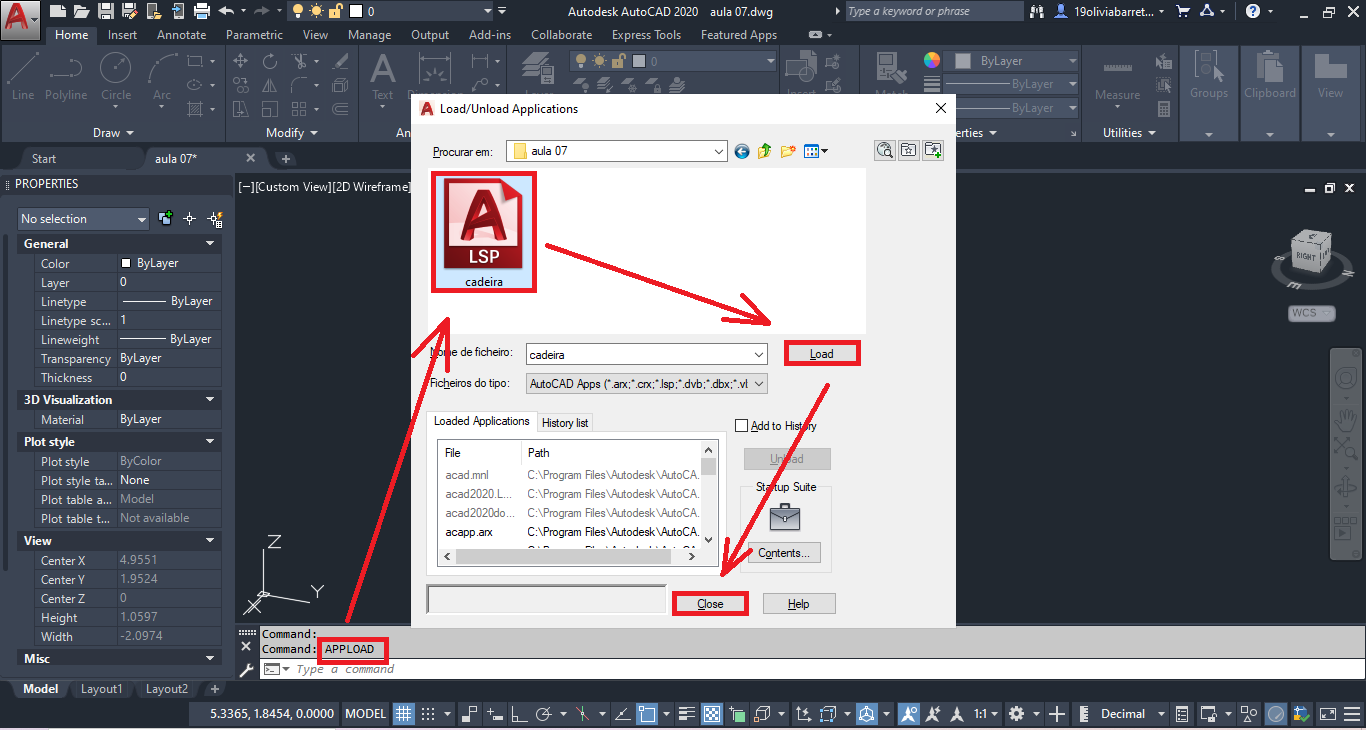Switch to the Annotate ribbon tab
This screenshot has height=730, width=1366.
coord(182,34)
